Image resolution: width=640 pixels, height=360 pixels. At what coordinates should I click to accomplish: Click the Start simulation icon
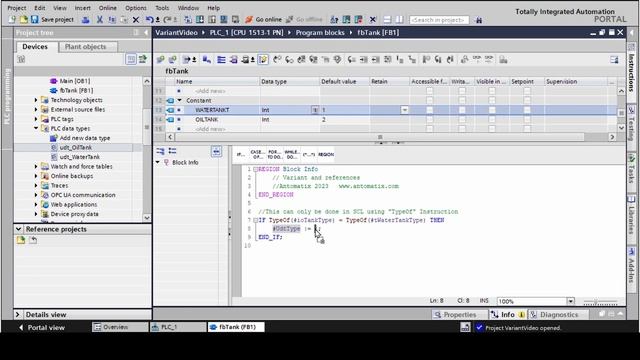tap(224, 20)
